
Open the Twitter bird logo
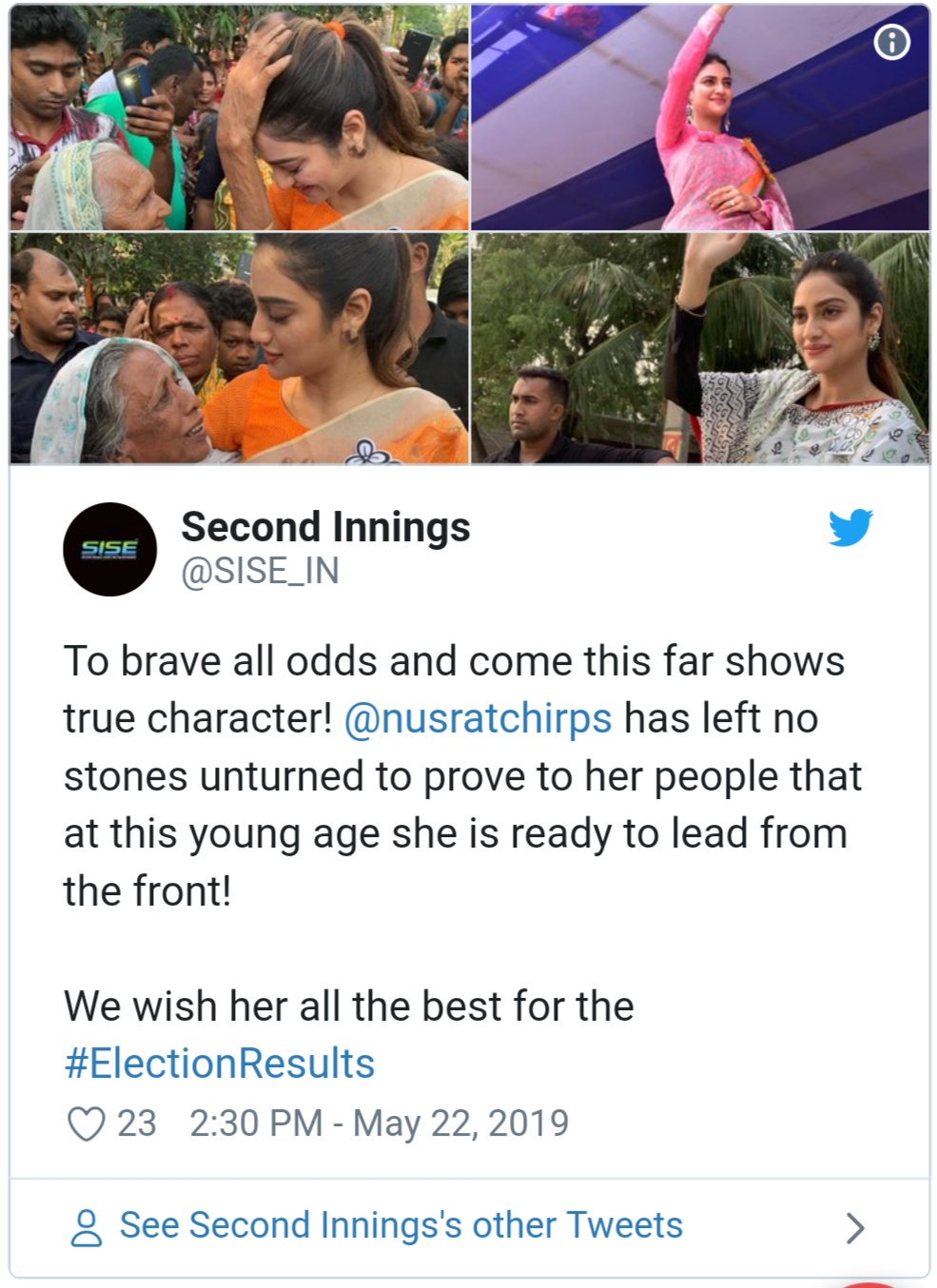[849, 528]
